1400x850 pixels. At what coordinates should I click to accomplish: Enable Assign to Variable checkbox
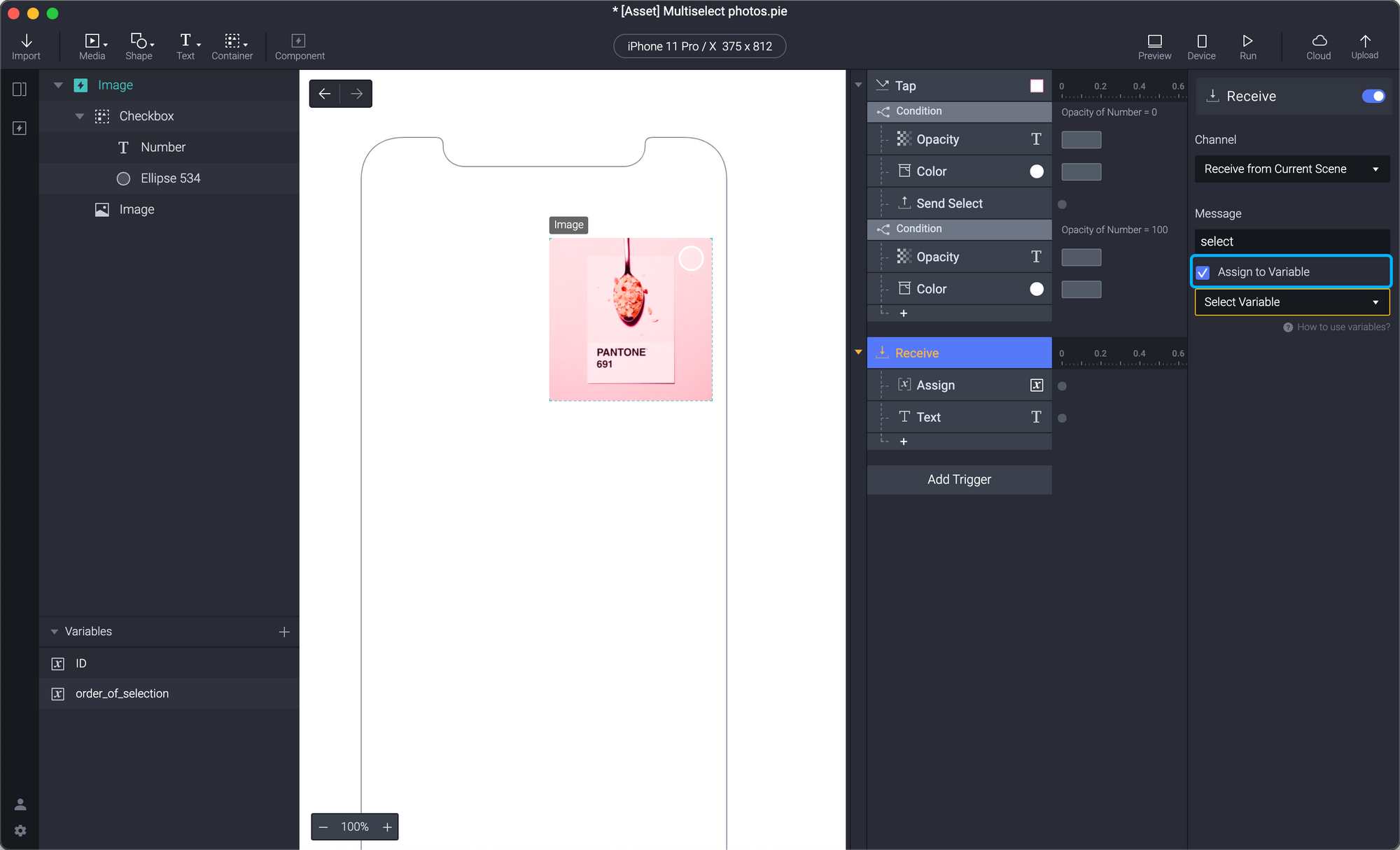(x=1204, y=272)
